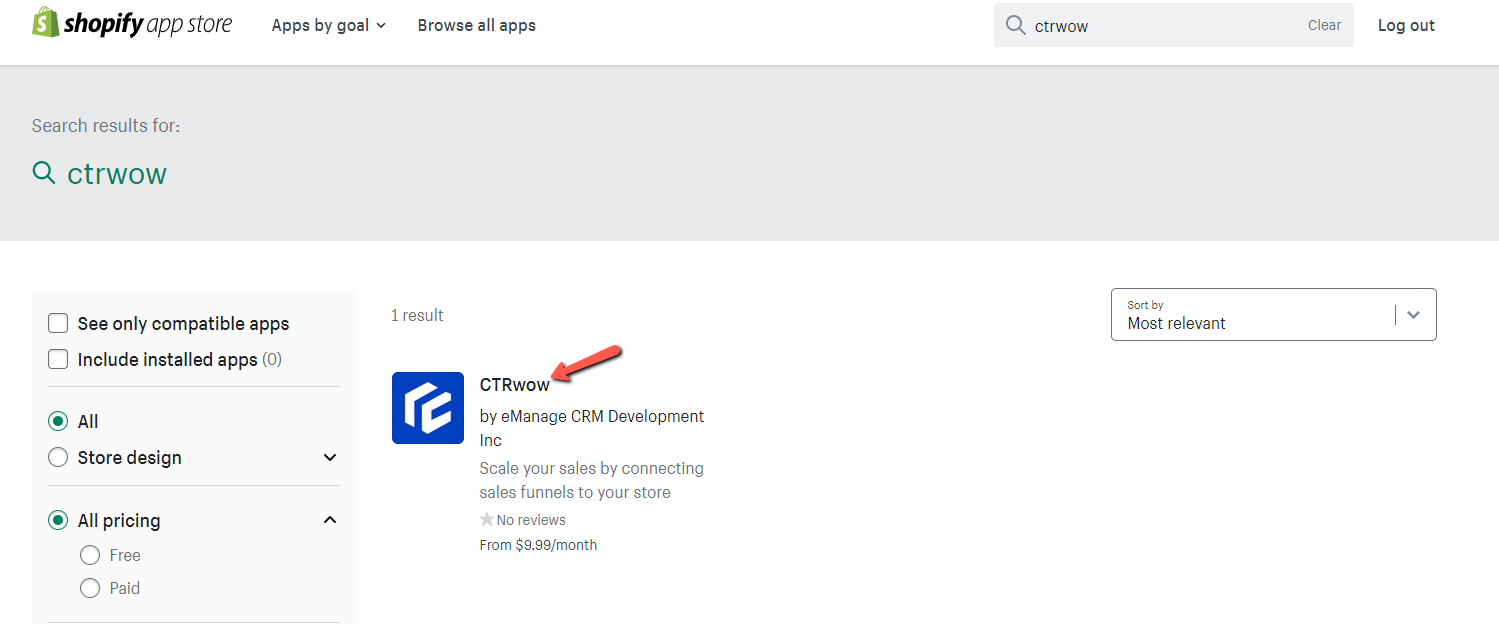Choose the Free pricing option
1499x624 pixels.
pyautogui.click(x=90, y=555)
